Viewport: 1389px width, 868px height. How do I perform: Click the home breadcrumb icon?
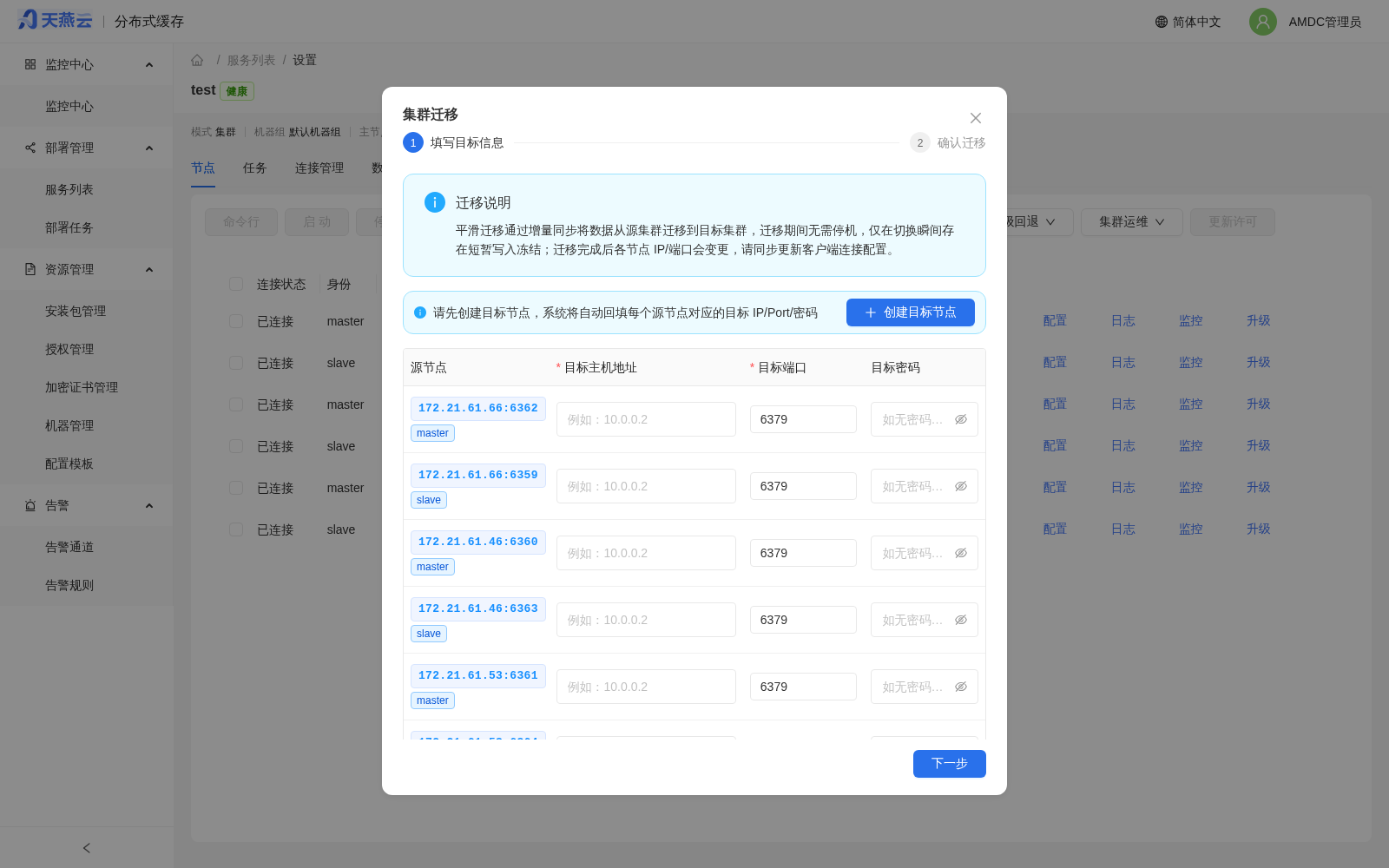coord(197,60)
